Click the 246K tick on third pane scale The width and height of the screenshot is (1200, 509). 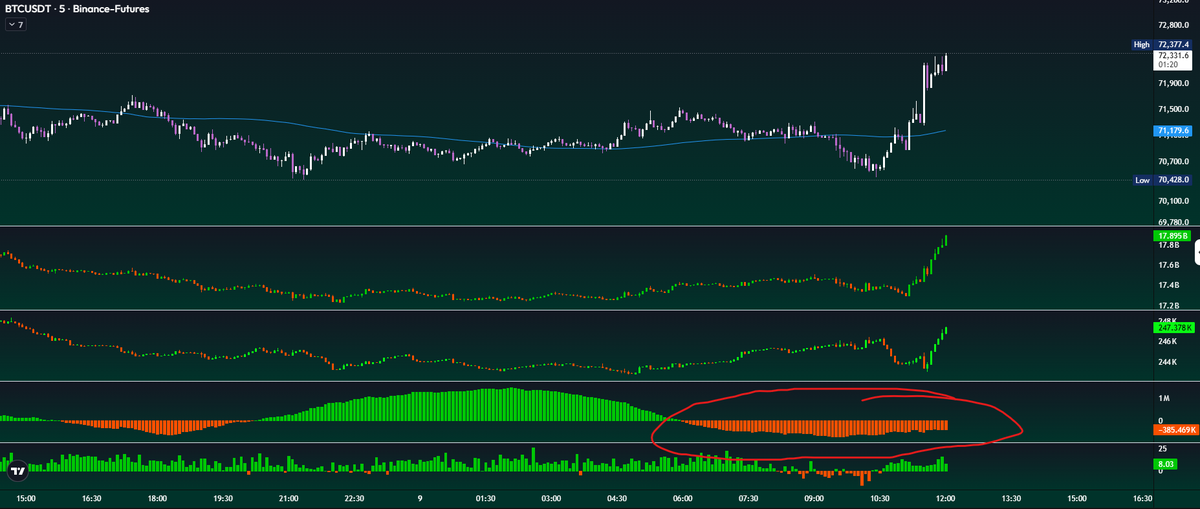pos(1166,341)
